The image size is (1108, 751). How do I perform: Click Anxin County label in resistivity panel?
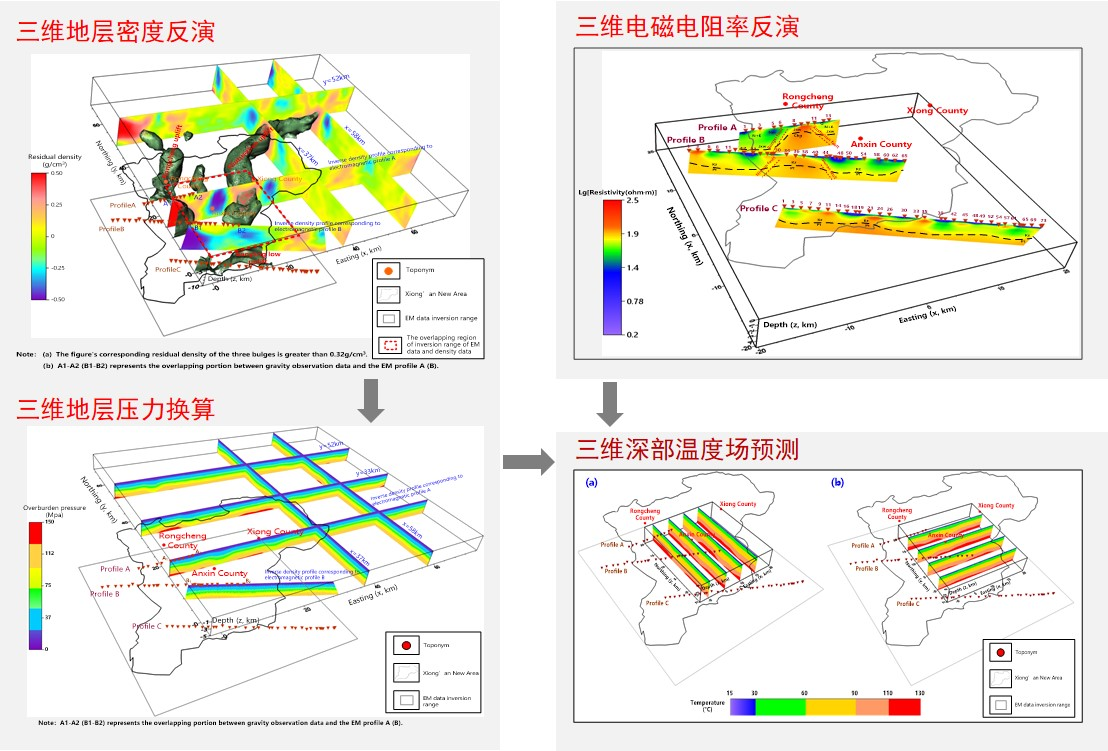click(x=881, y=144)
